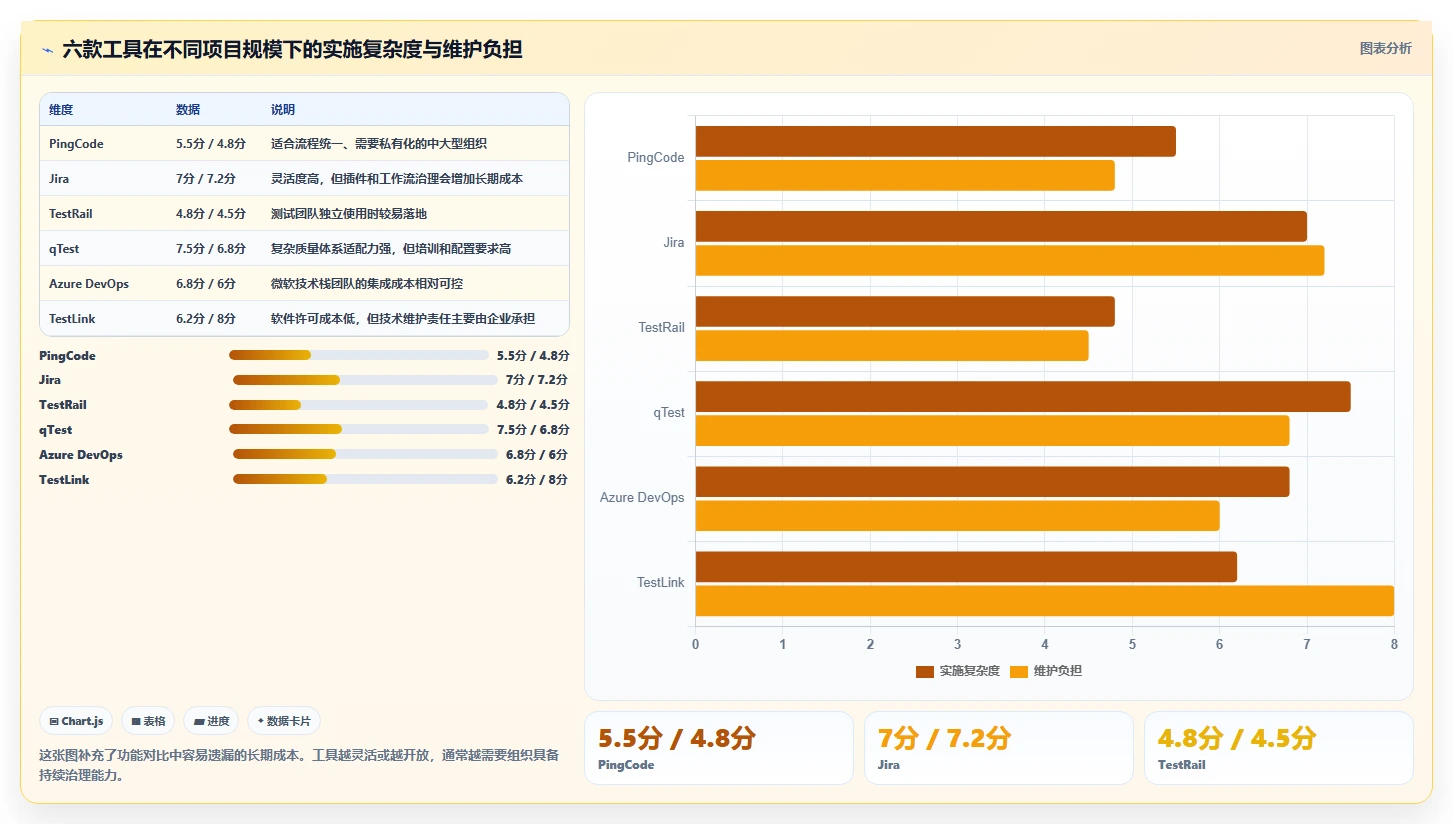This screenshot has width=1453, height=824.
Task: Click the 6.8分 / 6分 value next to Azure DevOps progress bar
Action: 537,454
